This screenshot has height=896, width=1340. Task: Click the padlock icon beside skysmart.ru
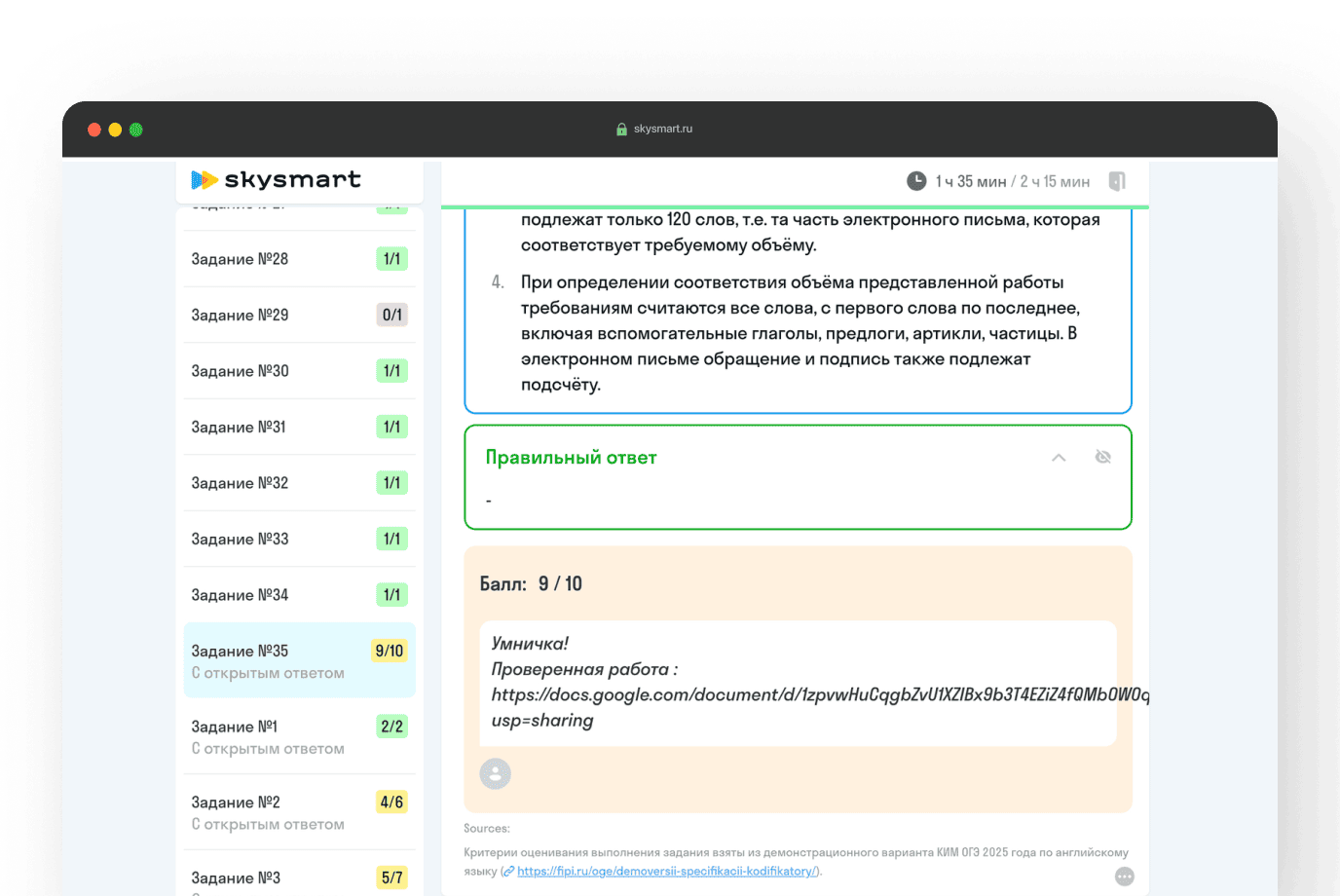pyautogui.click(x=621, y=129)
